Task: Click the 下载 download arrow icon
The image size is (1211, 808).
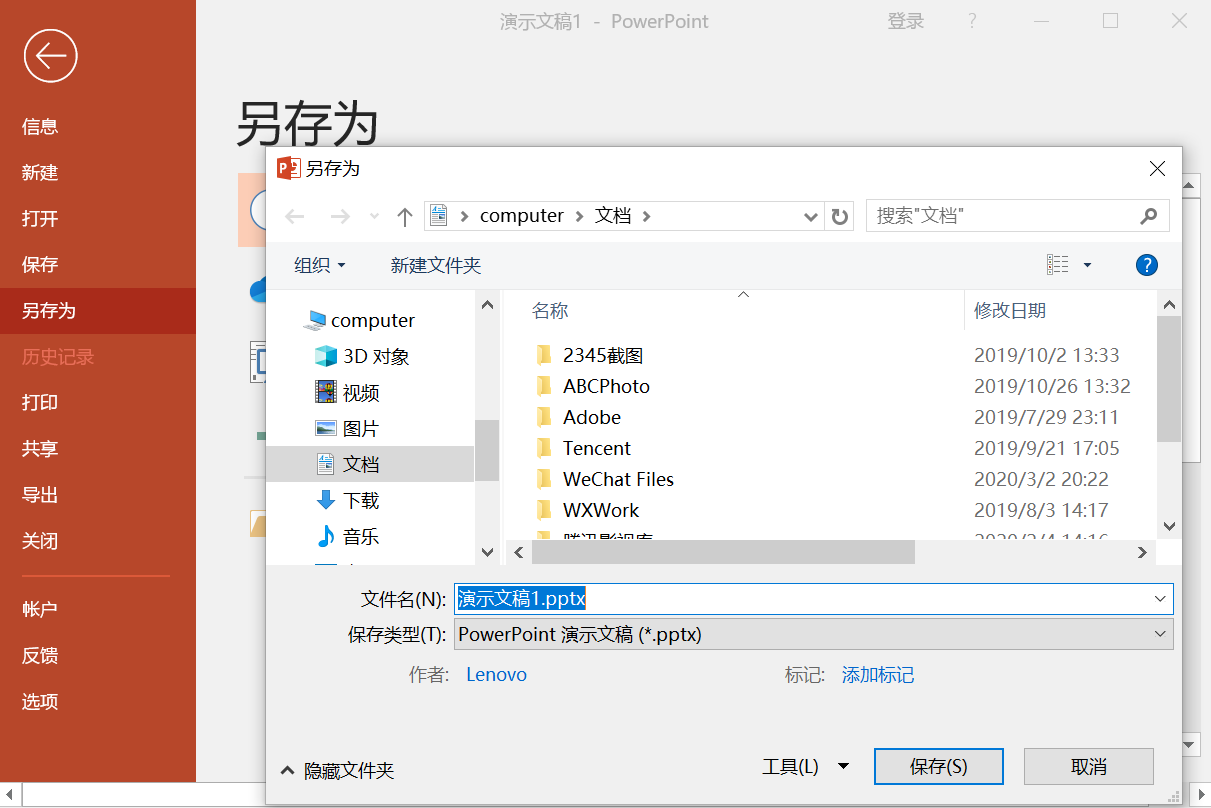Action: (x=325, y=500)
